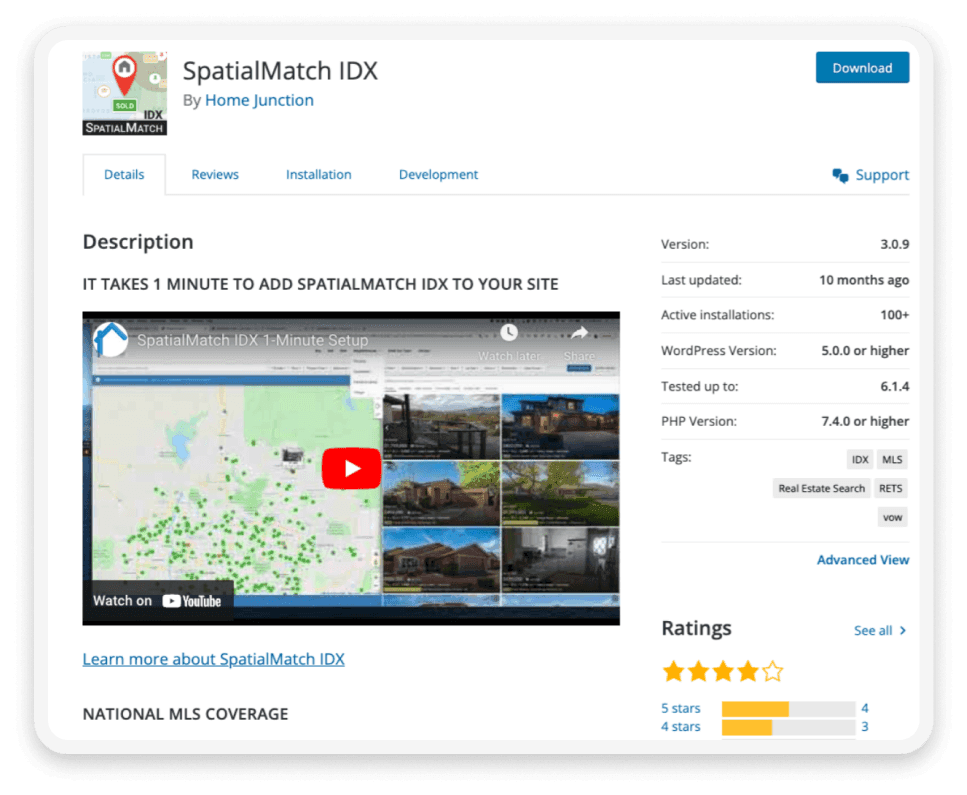Click the YouTube logo in video
967x795 pixels.
tap(192, 601)
